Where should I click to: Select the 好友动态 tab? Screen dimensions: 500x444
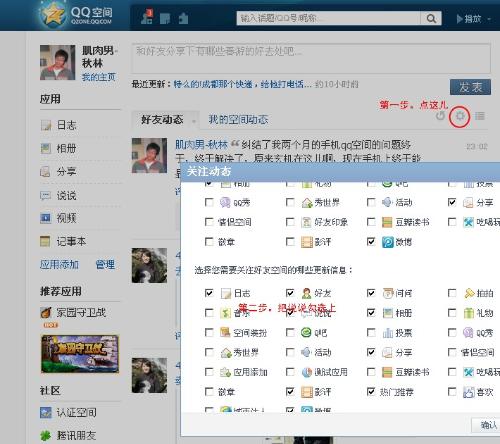(162, 119)
